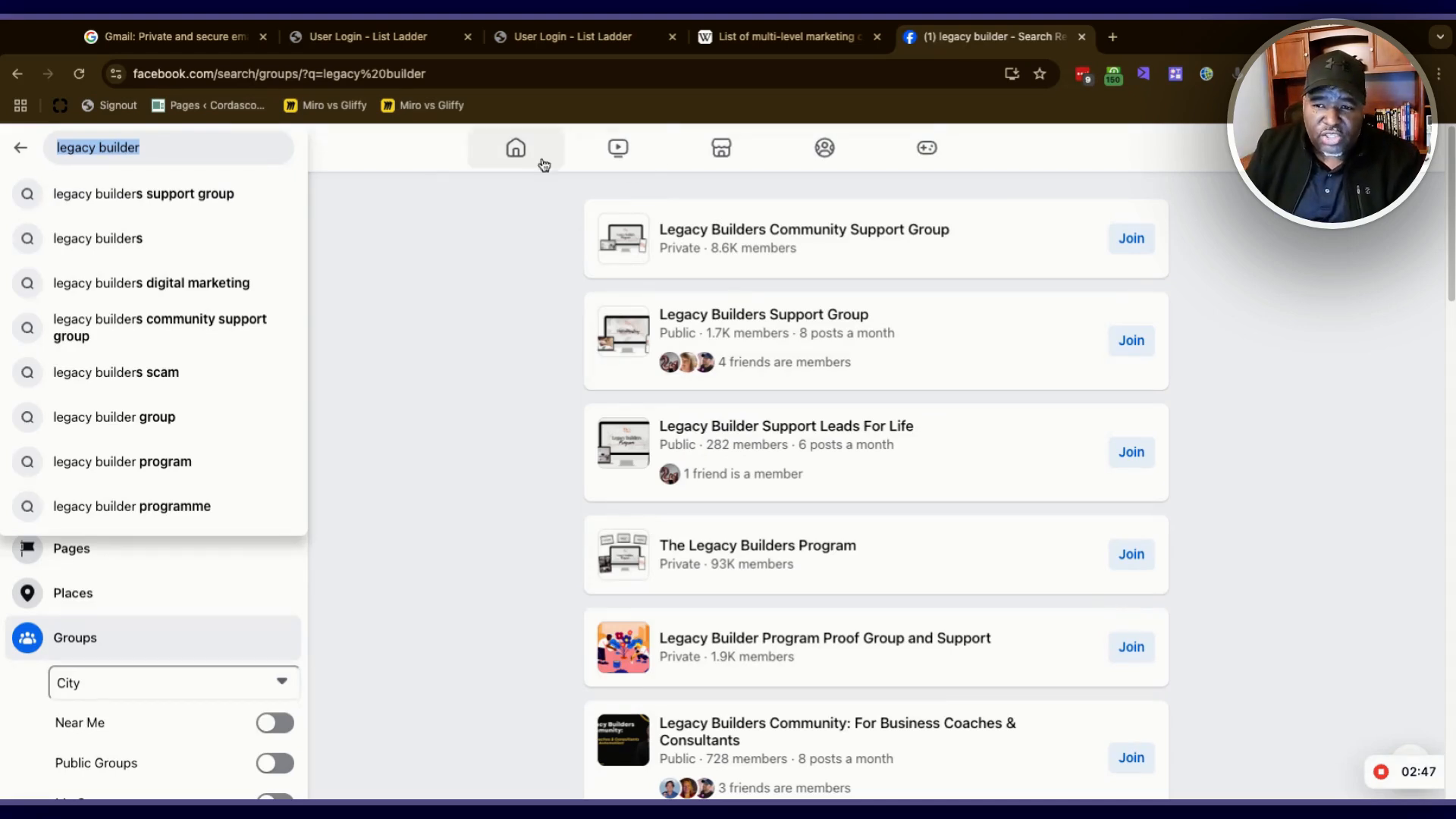
Task: Open Facebook Home icon in top navigation
Action: coord(516,148)
